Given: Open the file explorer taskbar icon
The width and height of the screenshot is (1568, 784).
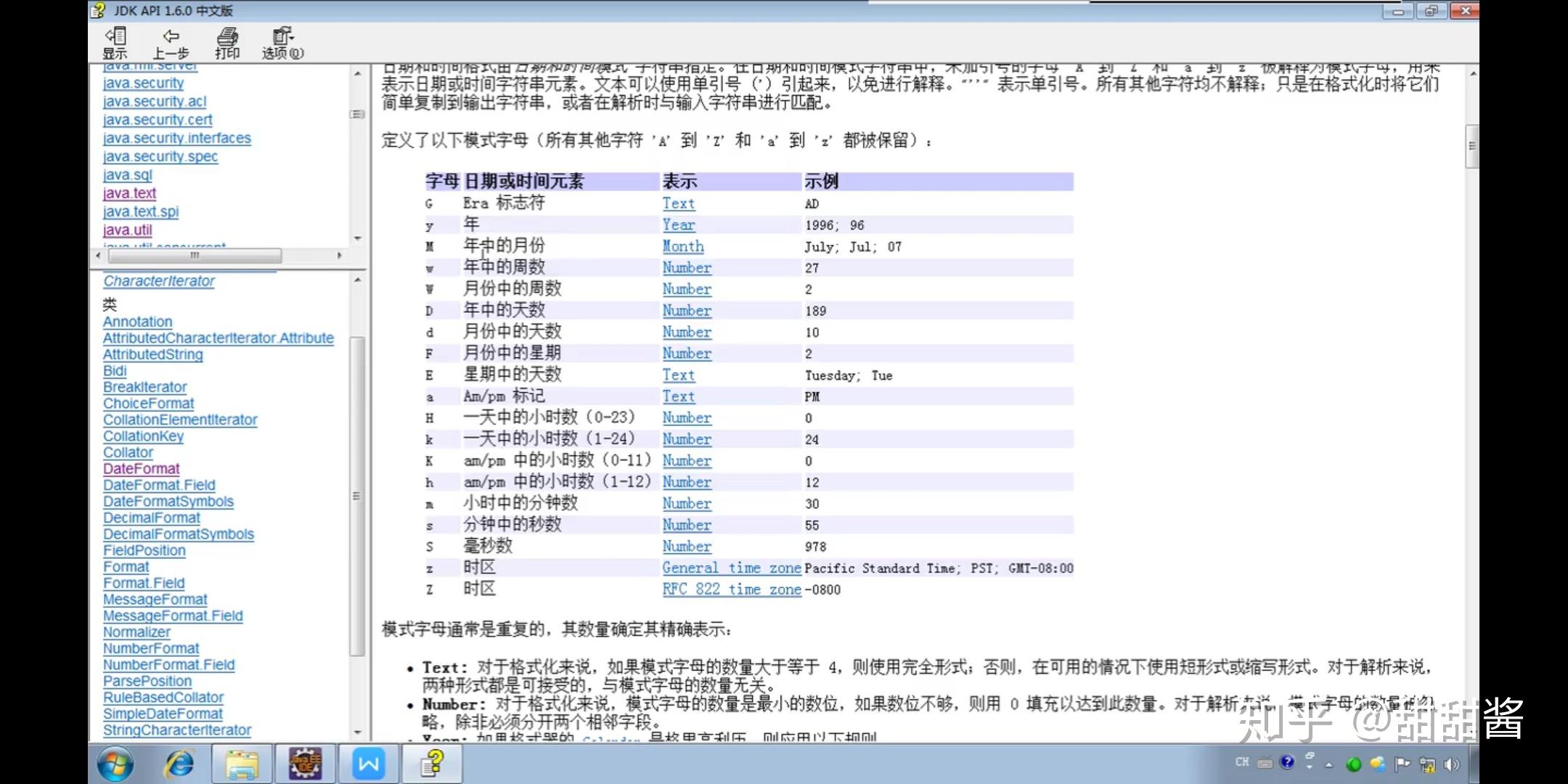Looking at the screenshot, I should point(242,764).
